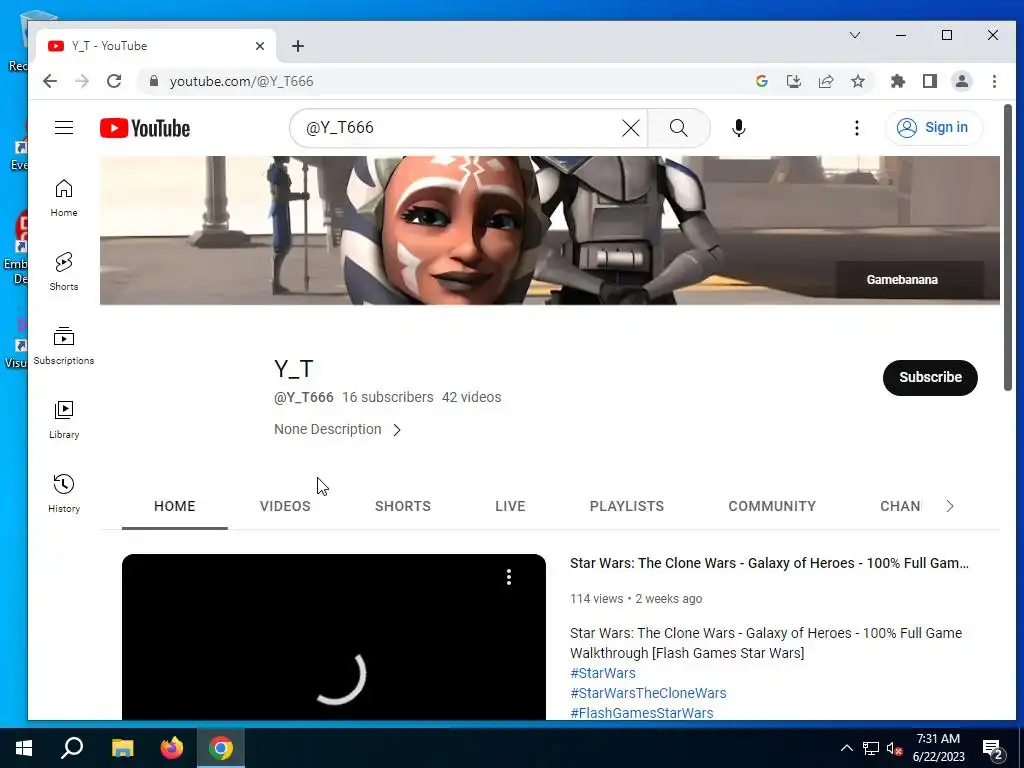Image resolution: width=1024 pixels, height=768 pixels.
Task: Open the notification center icon
Action: click(993, 750)
